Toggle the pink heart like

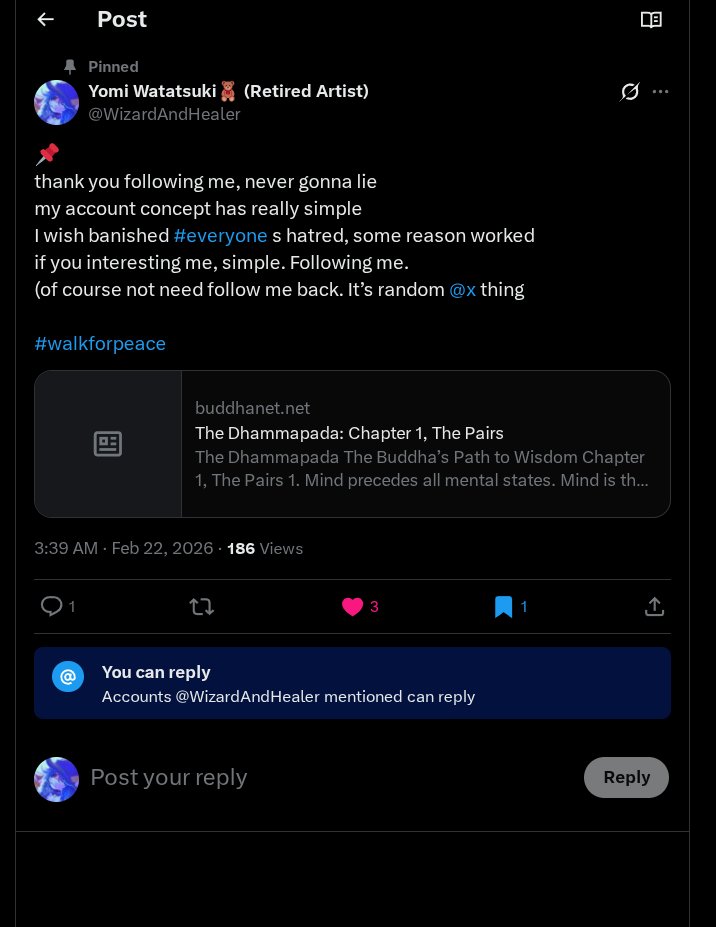(x=352, y=606)
